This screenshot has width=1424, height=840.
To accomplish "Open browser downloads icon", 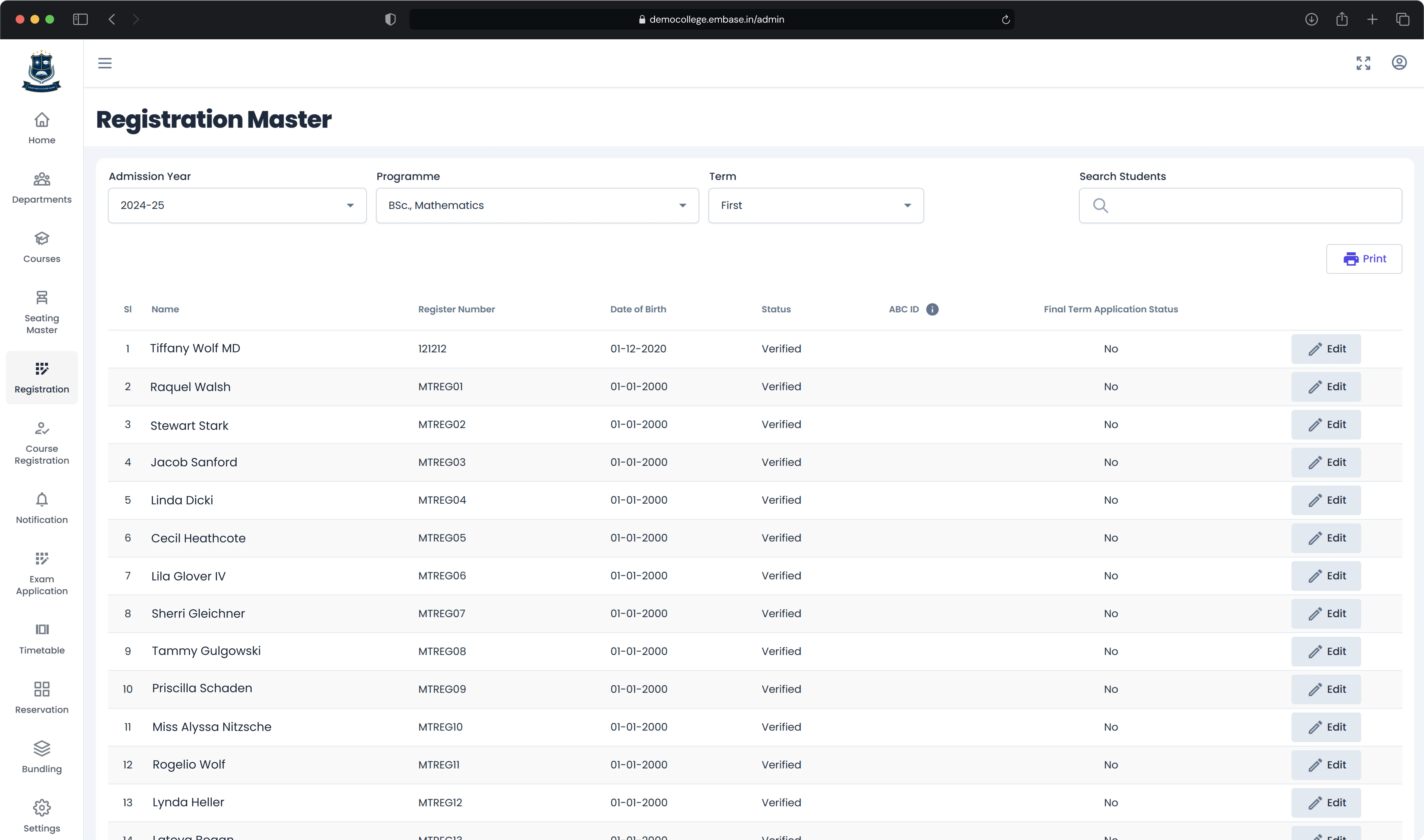I will point(1311,19).
